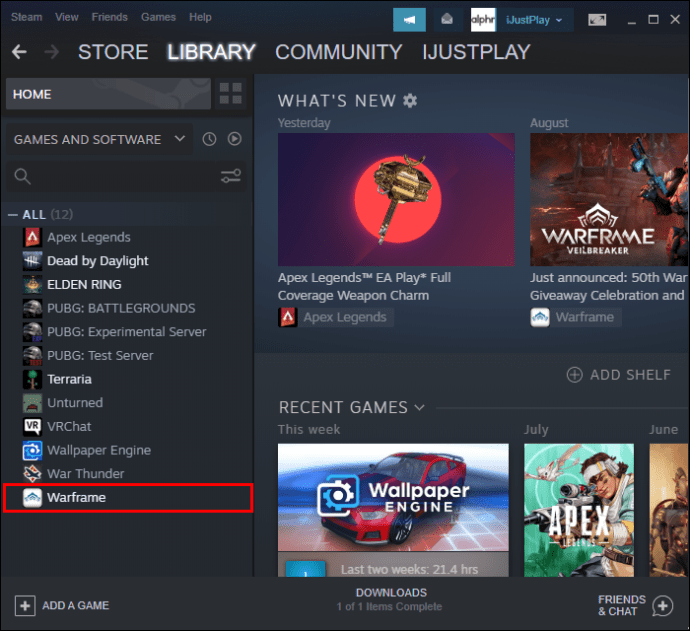Image resolution: width=690 pixels, height=631 pixels.
Task: Show ready-to-play games icon
Action: [235, 139]
